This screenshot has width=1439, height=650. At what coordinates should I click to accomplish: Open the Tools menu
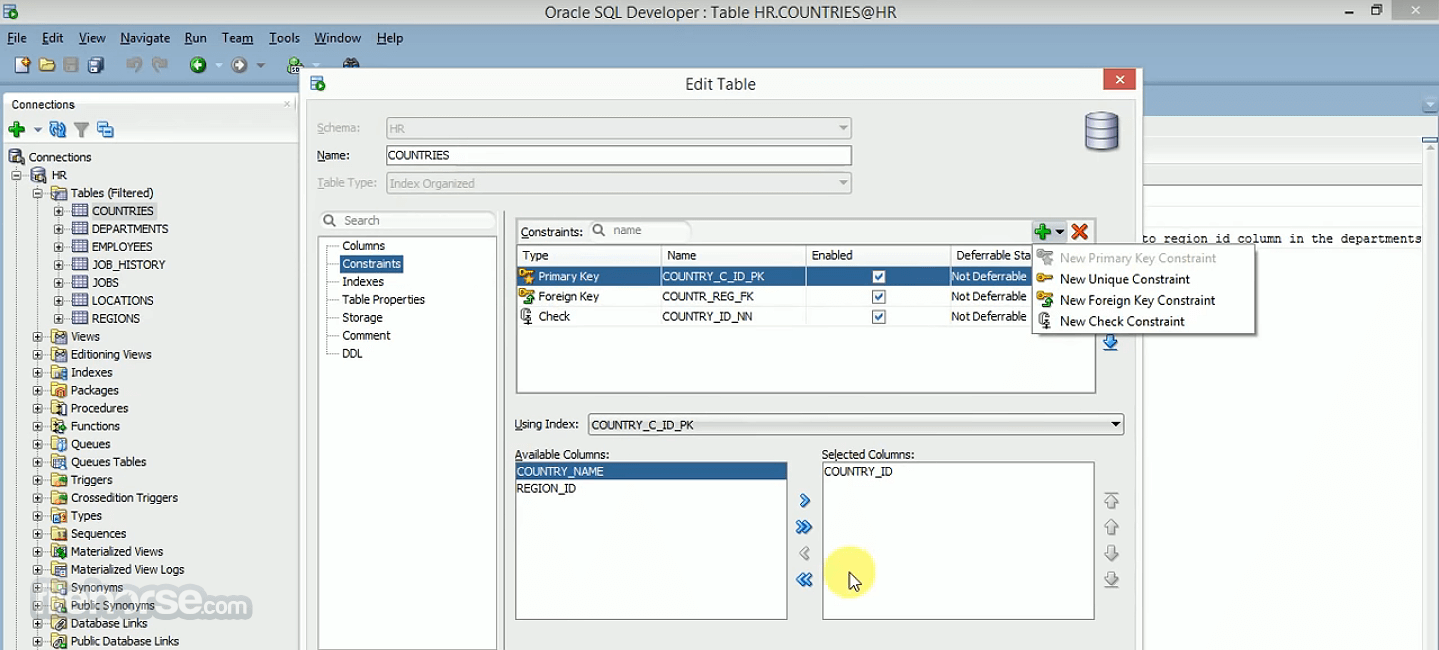pos(284,38)
